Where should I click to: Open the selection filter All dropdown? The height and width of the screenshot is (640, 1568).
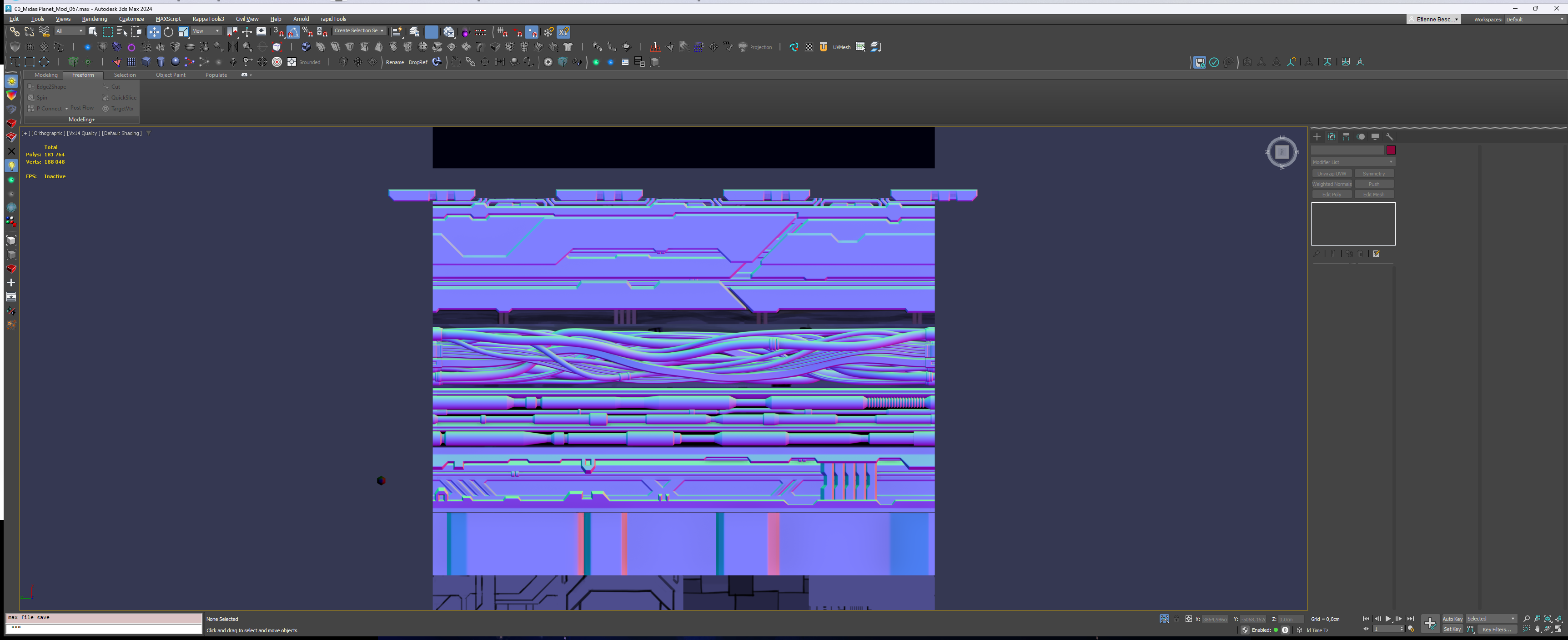point(70,31)
